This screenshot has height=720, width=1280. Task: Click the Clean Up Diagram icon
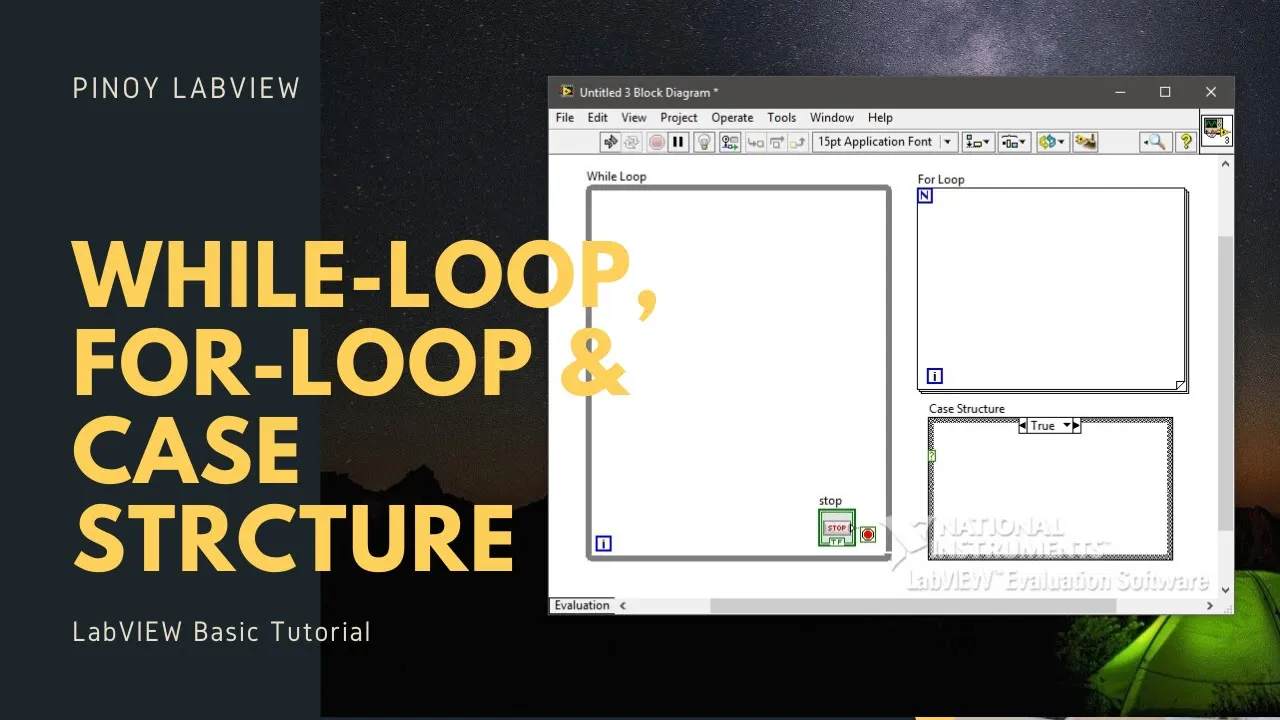tap(1085, 142)
